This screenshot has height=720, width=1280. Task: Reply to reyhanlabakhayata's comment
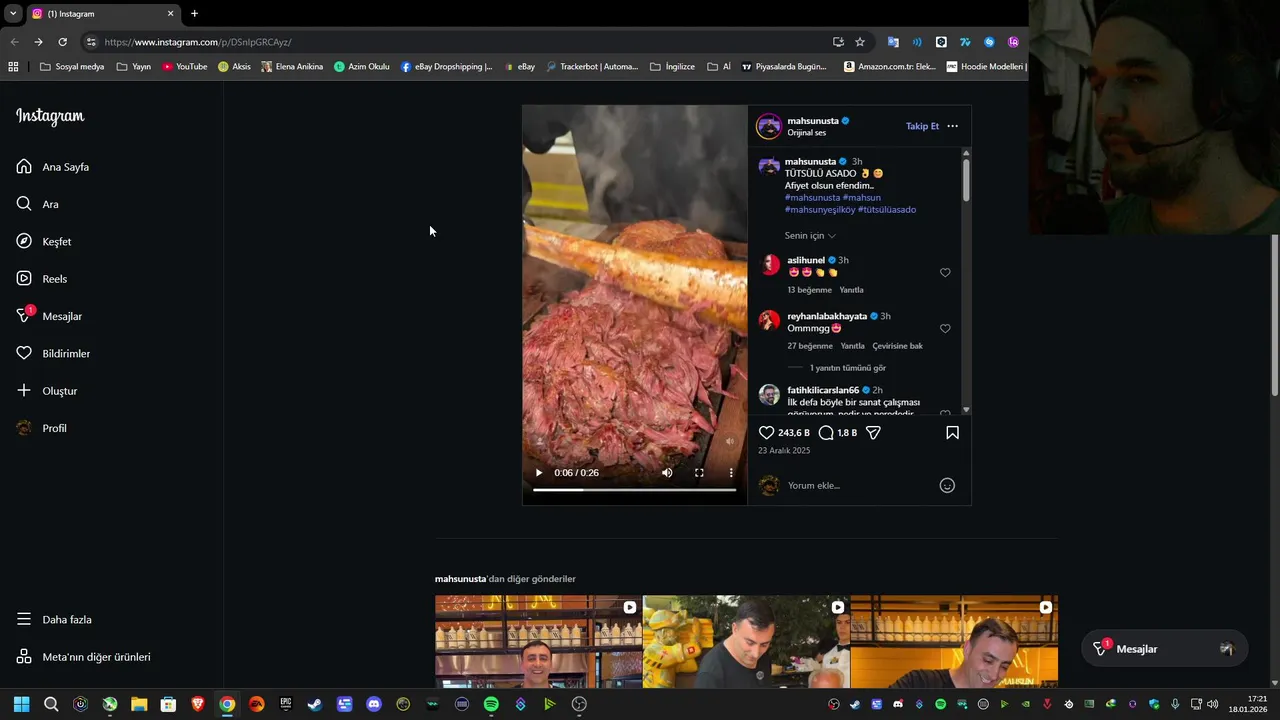[853, 346]
